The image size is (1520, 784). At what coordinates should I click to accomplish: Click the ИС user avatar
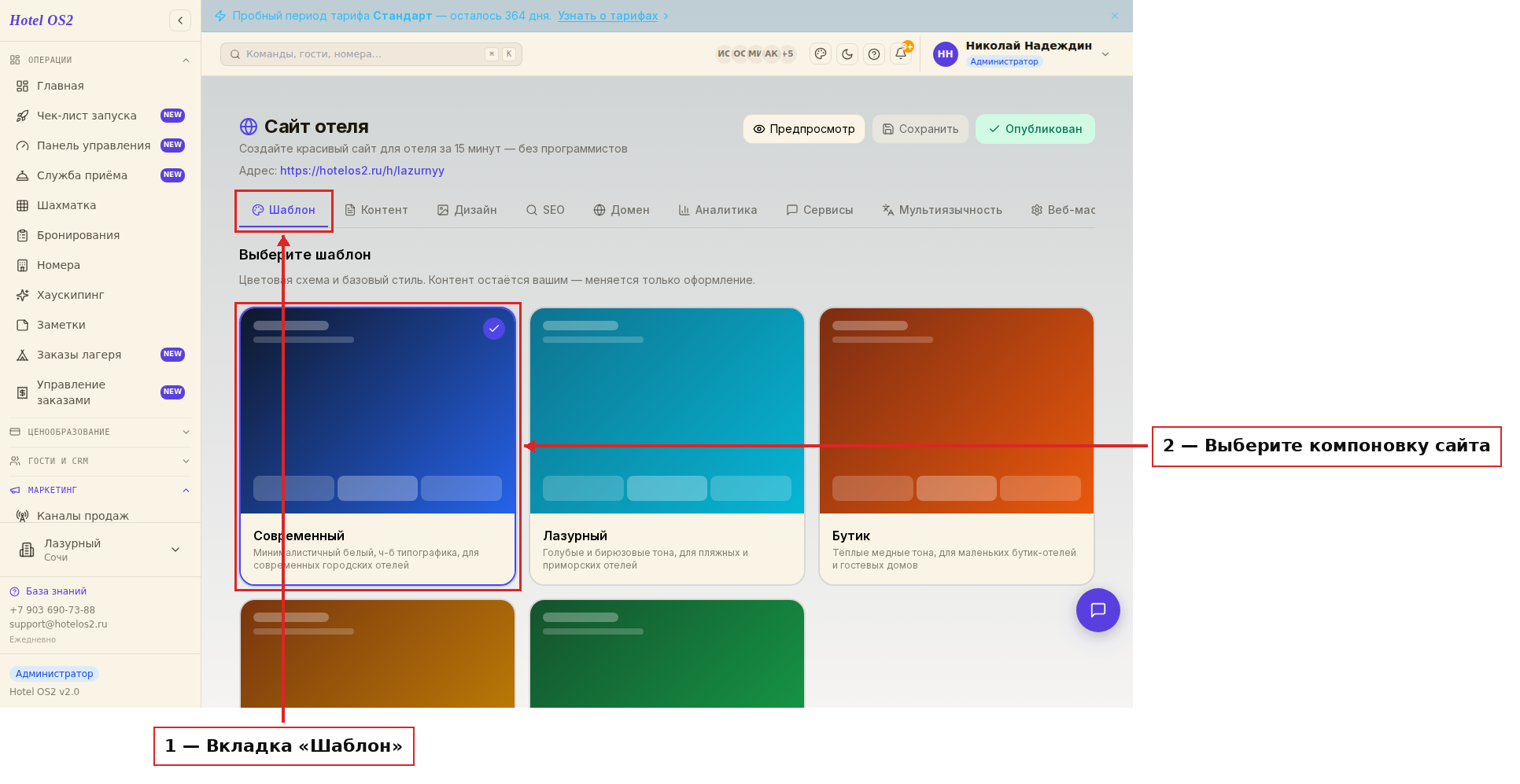[724, 54]
